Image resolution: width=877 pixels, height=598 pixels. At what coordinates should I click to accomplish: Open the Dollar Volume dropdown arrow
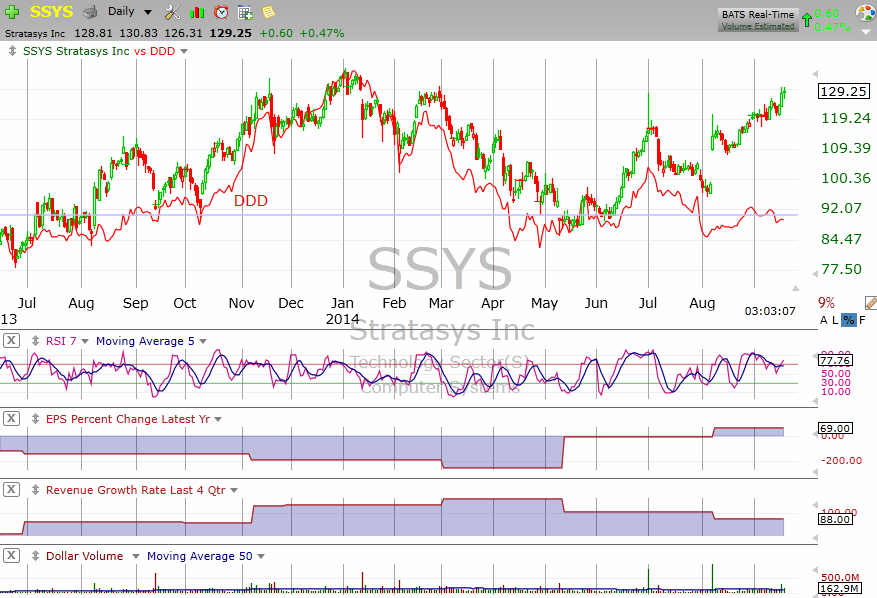135,557
